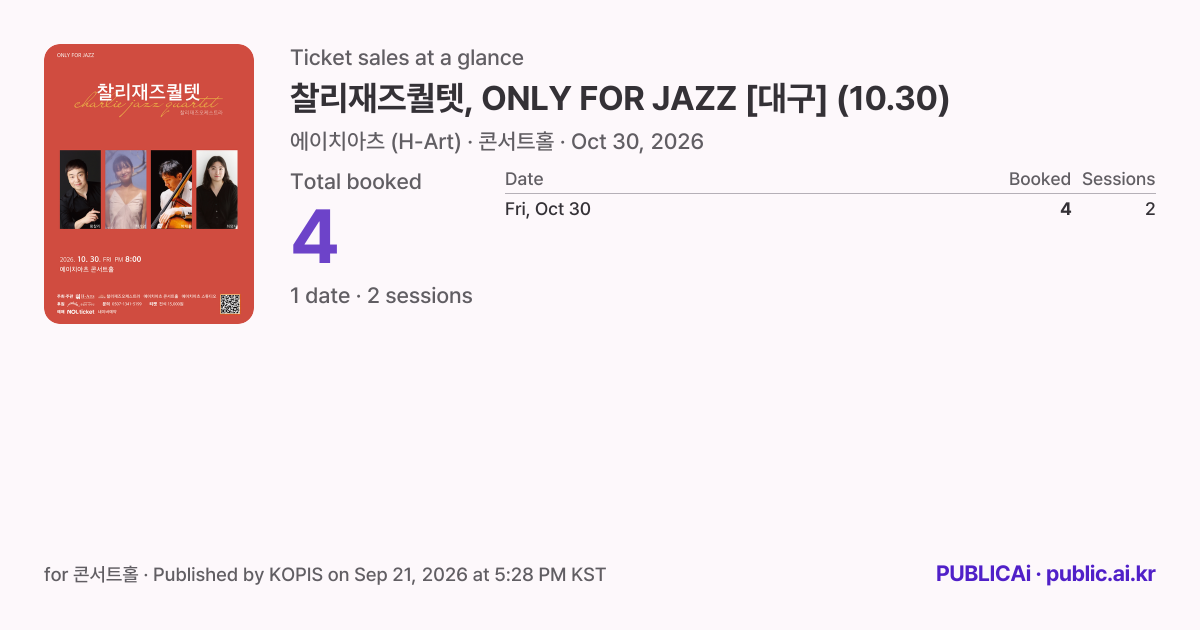This screenshot has width=1200, height=630.
Task: Click the Booked column header
Action: (1039, 179)
